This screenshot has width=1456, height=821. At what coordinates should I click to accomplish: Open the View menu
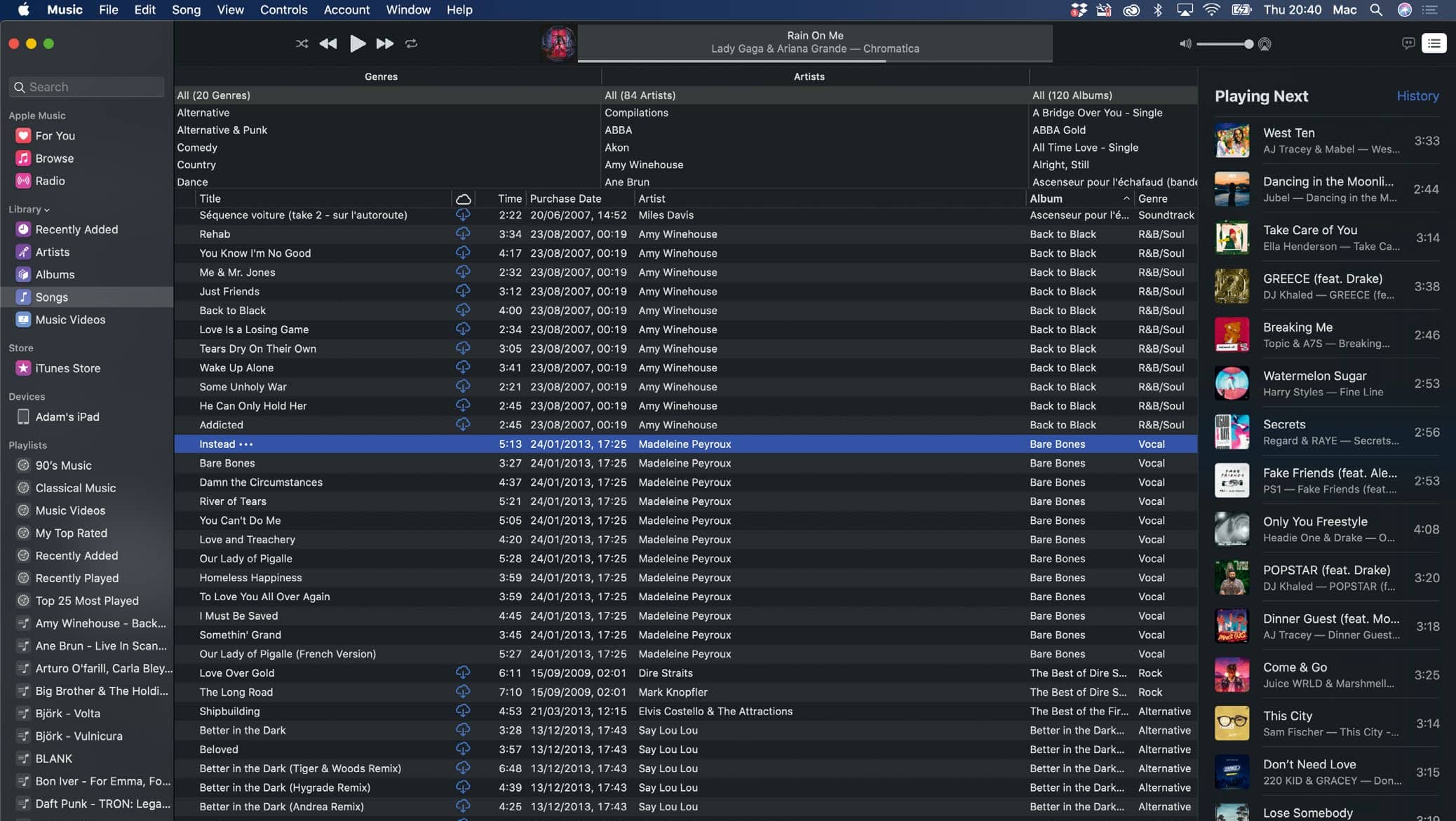point(230,10)
